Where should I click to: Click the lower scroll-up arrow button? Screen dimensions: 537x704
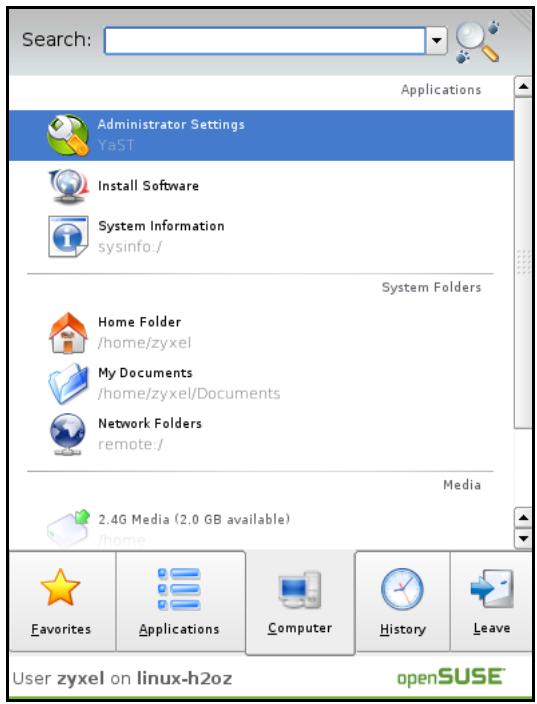pos(523,518)
